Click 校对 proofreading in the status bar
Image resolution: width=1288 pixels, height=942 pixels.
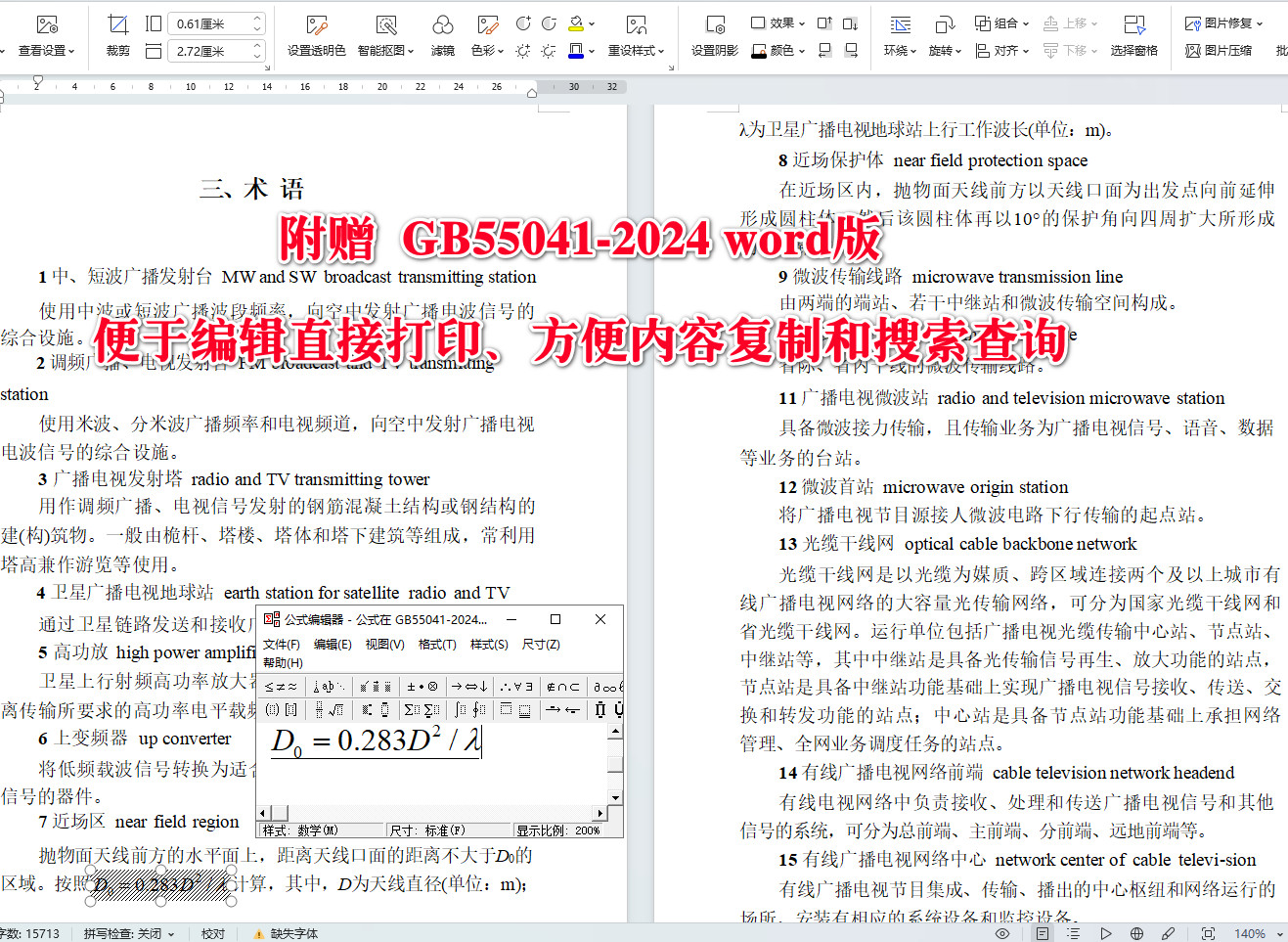[213, 933]
